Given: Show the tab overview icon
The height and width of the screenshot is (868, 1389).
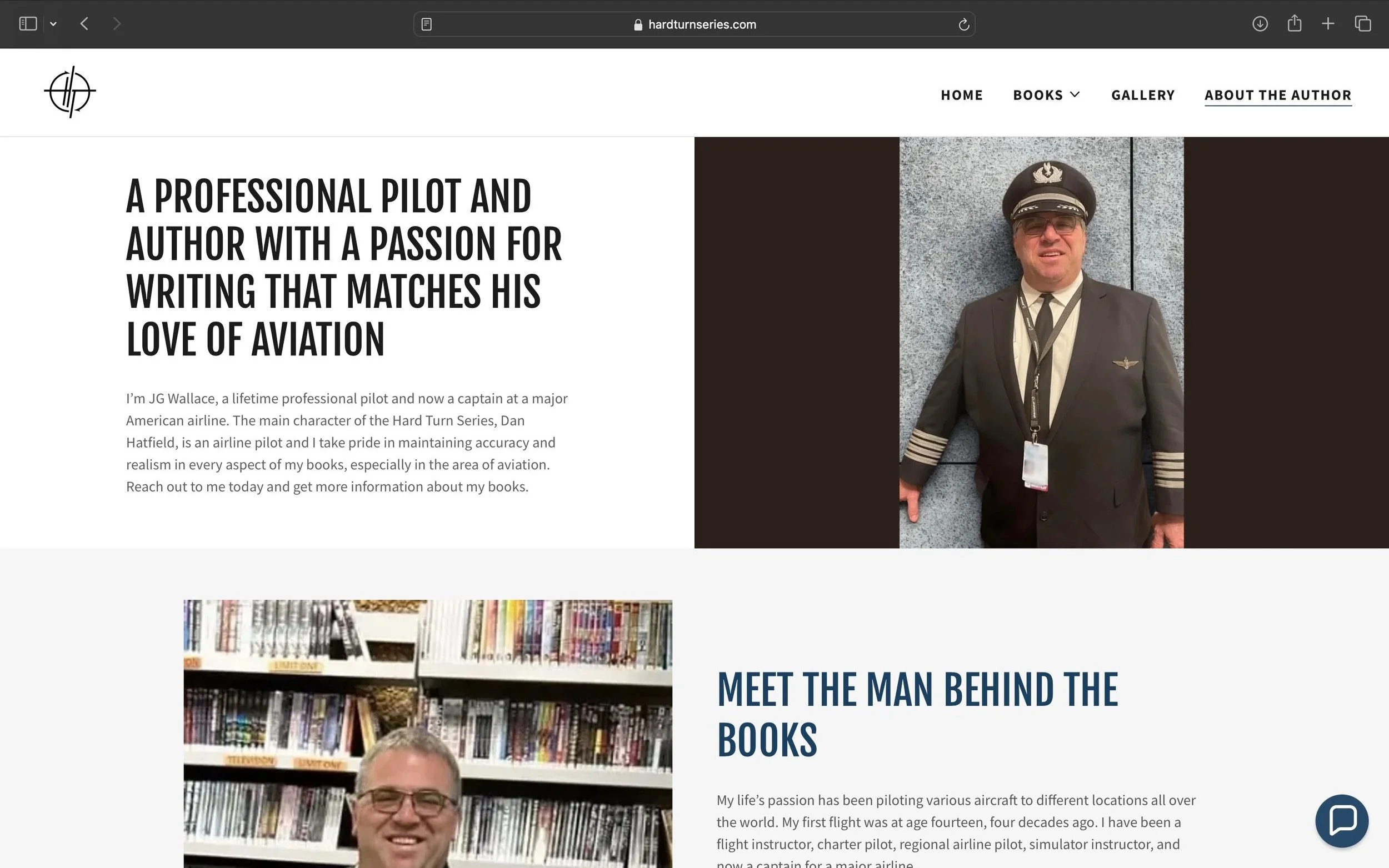Looking at the screenshot, I should tap(1362, 23).
